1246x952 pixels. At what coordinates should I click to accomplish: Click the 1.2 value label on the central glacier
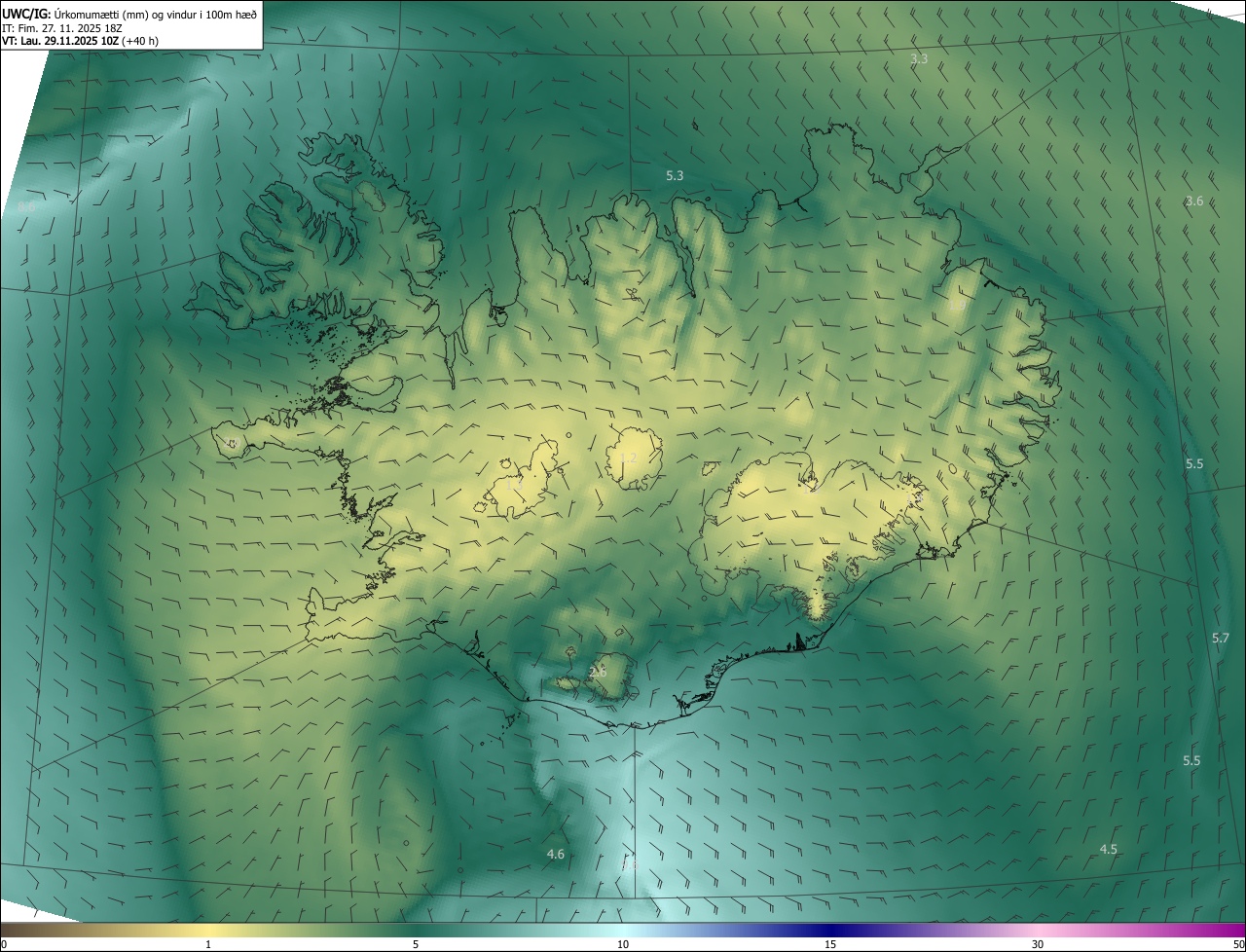coord(628,458)
